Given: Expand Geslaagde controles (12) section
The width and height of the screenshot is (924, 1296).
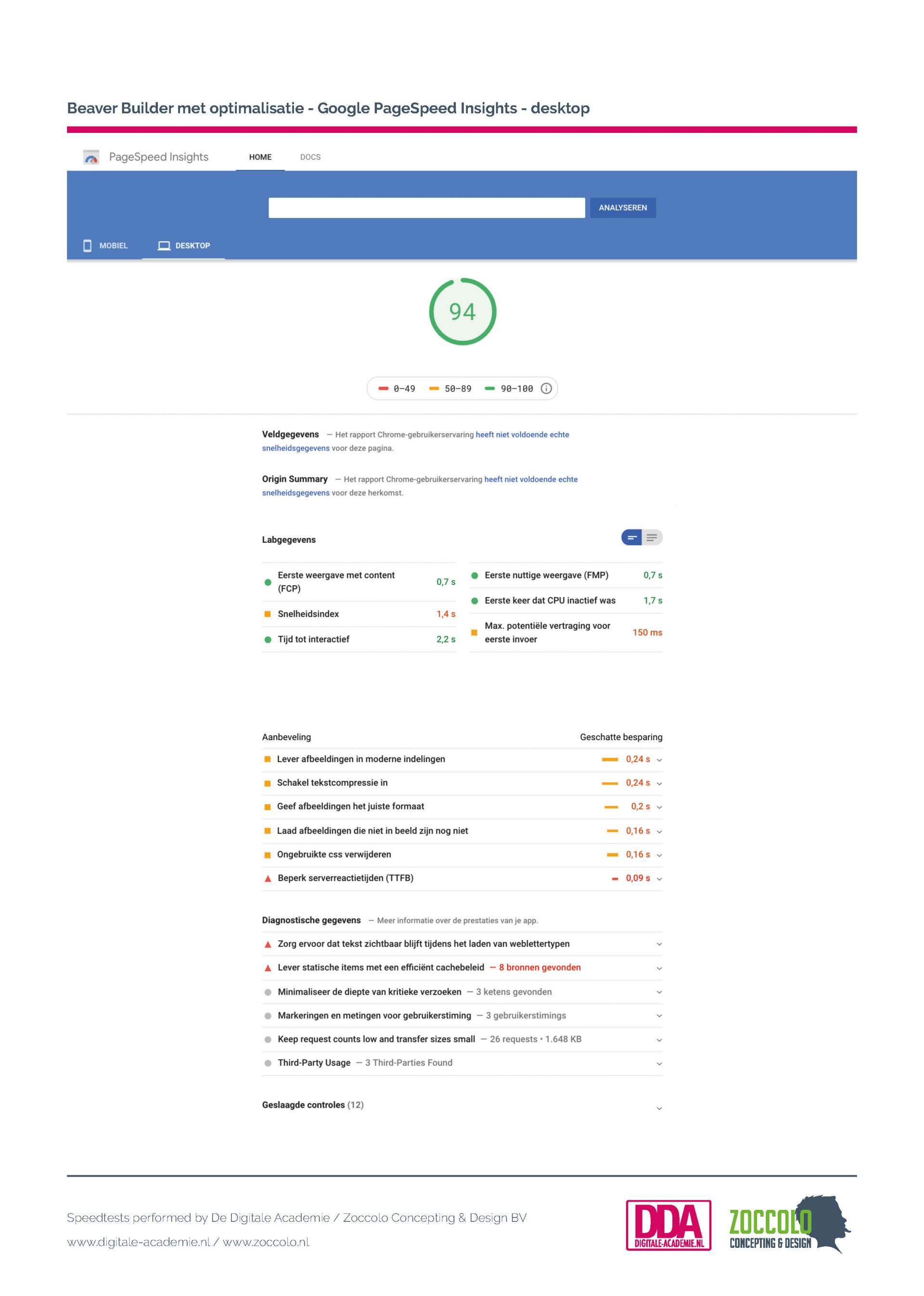Looking at the screenshot, I should (x=659, y=1108).
